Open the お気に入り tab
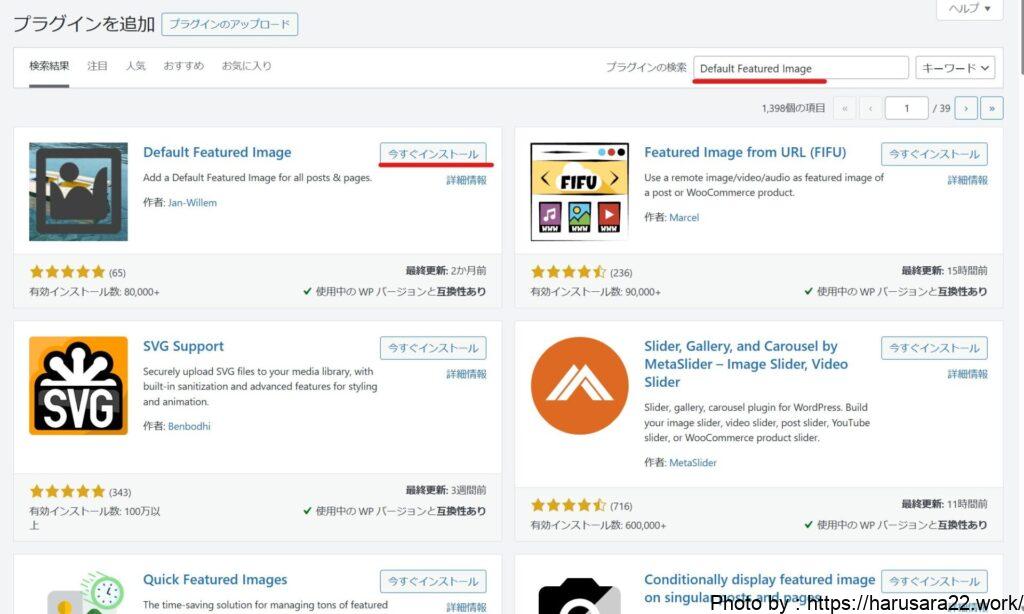 (x=246, y=66)
